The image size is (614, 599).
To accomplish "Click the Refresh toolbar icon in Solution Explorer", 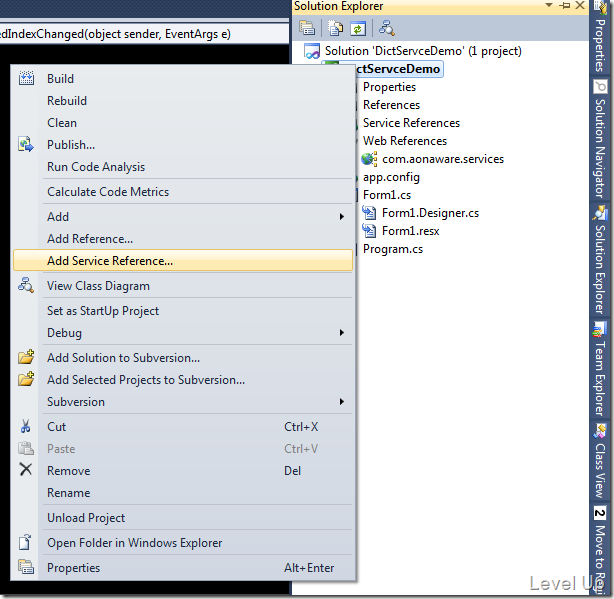I will coord(358,28).
